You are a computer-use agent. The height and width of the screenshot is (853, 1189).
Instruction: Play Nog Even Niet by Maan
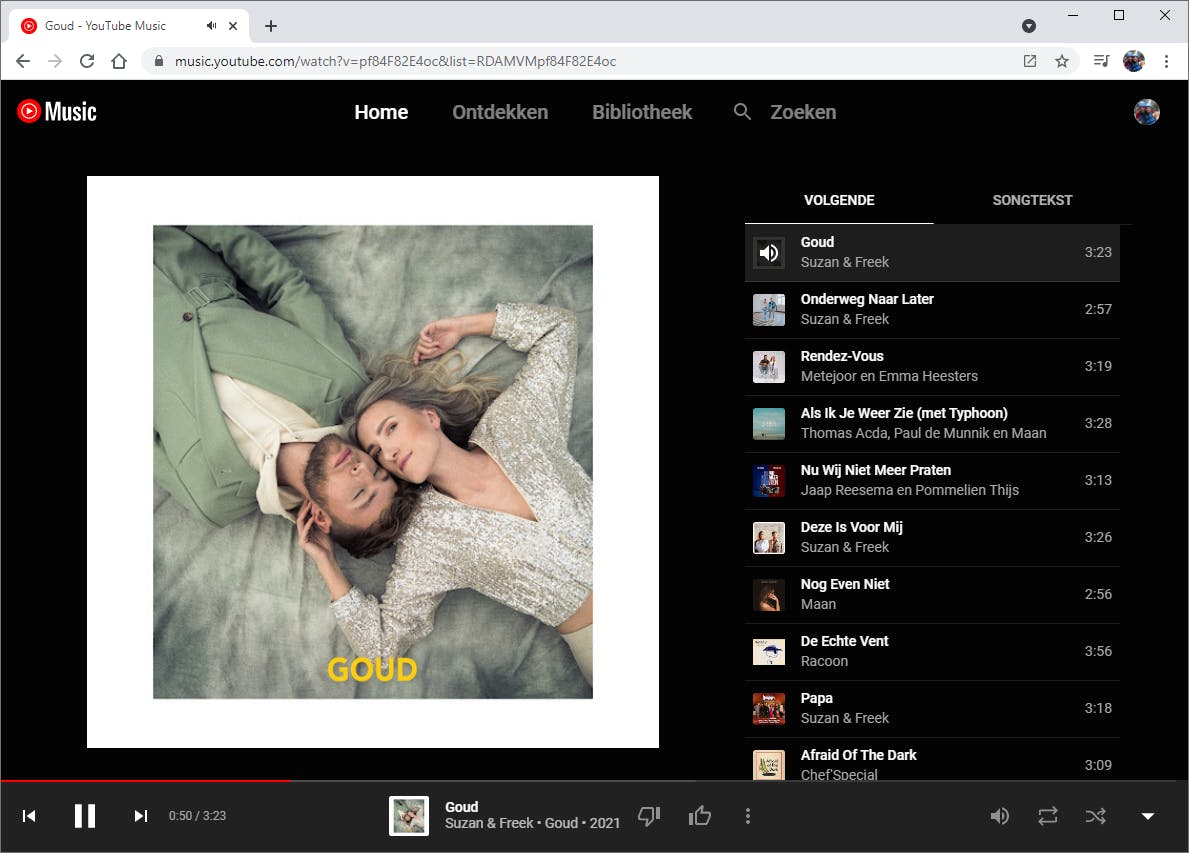click(932, 594)
